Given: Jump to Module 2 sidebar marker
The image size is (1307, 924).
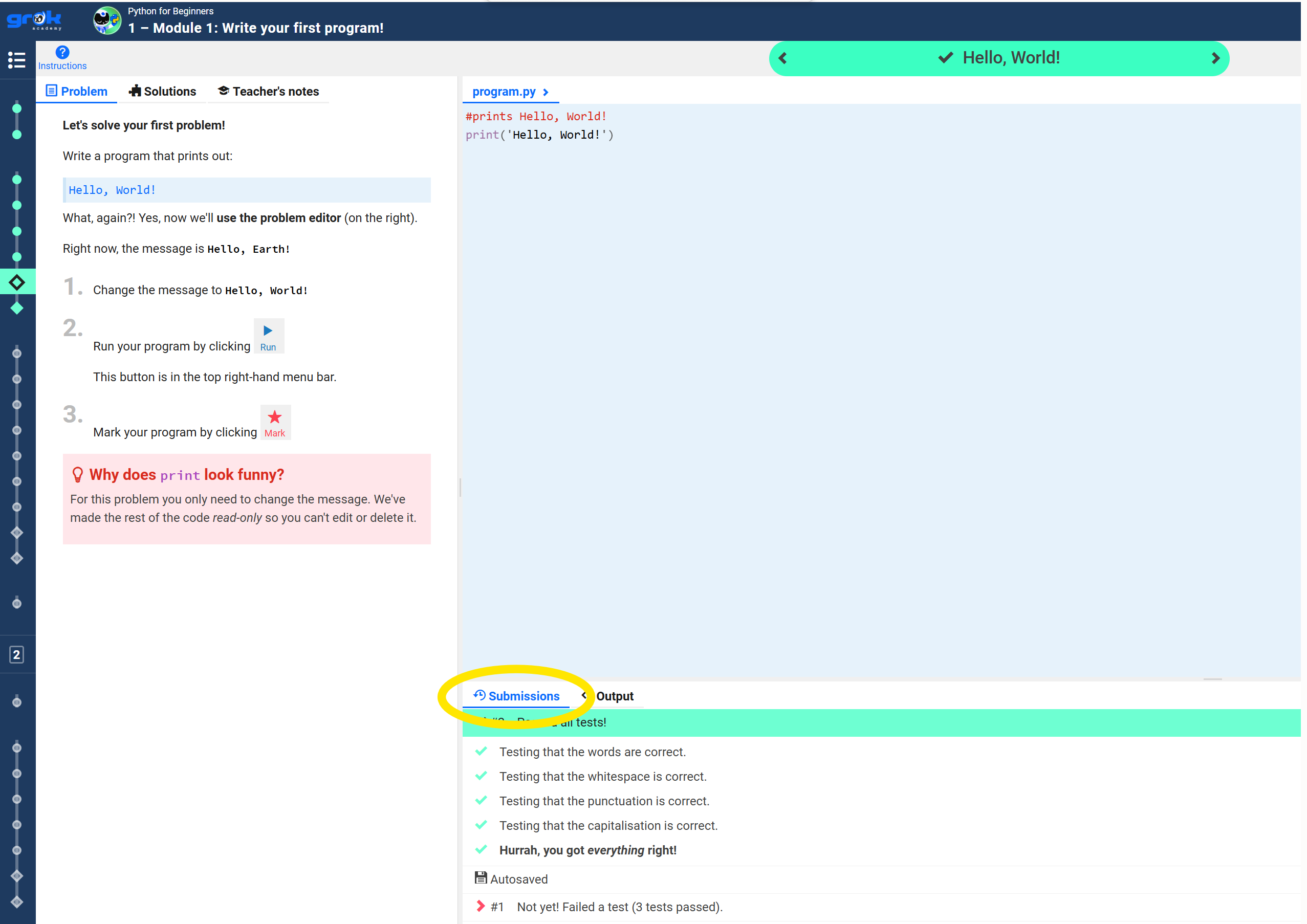Looking at the screenshot, I should point(16,654).
